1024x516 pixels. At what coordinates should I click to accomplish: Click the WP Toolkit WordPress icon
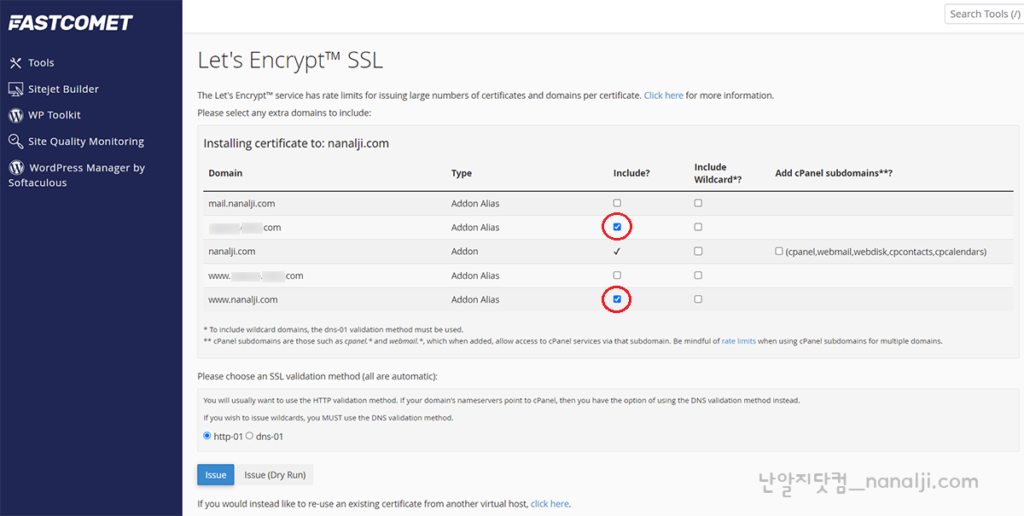(x=15, y=115)
